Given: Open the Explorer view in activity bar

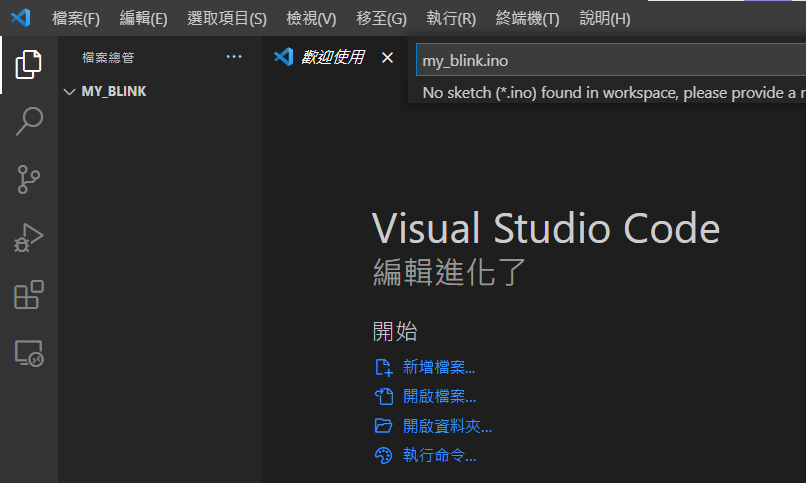Looking at the screenshot, I should point(29,65).
